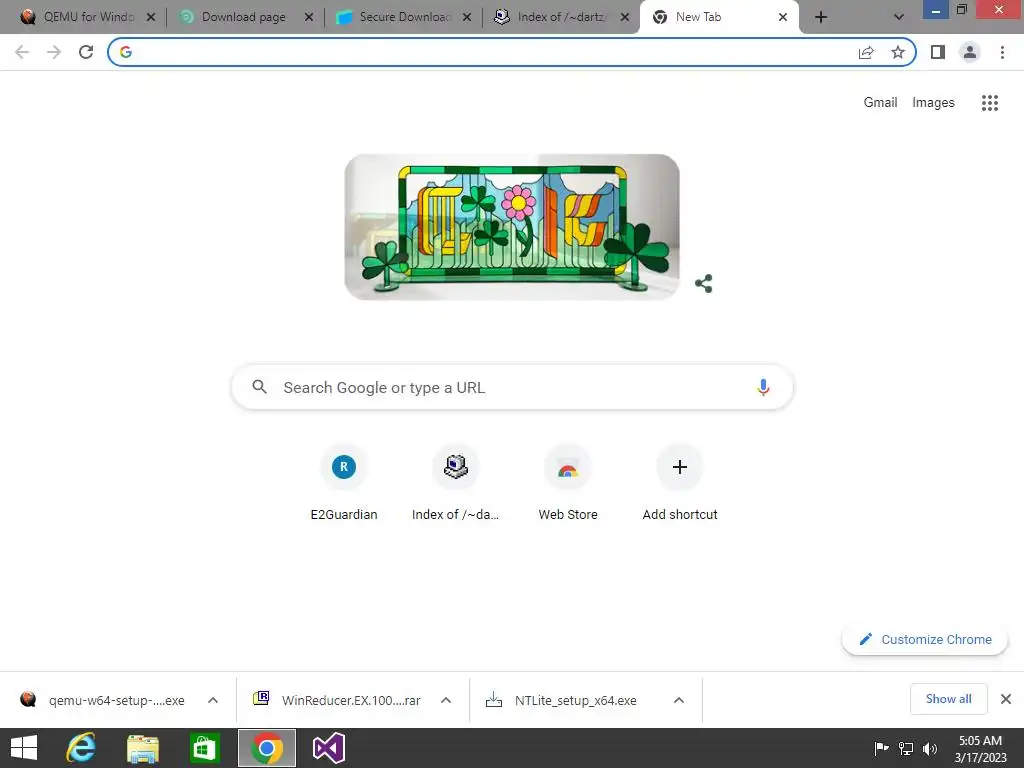Open the Action Center flag icon
This screenshot has width=1024, height=768.
click(x=881, y=748)
